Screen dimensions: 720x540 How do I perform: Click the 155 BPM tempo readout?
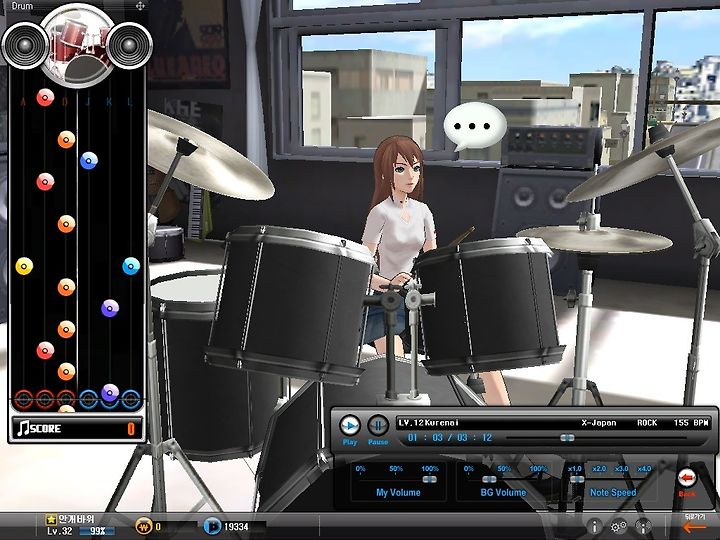tap(692, 423)
